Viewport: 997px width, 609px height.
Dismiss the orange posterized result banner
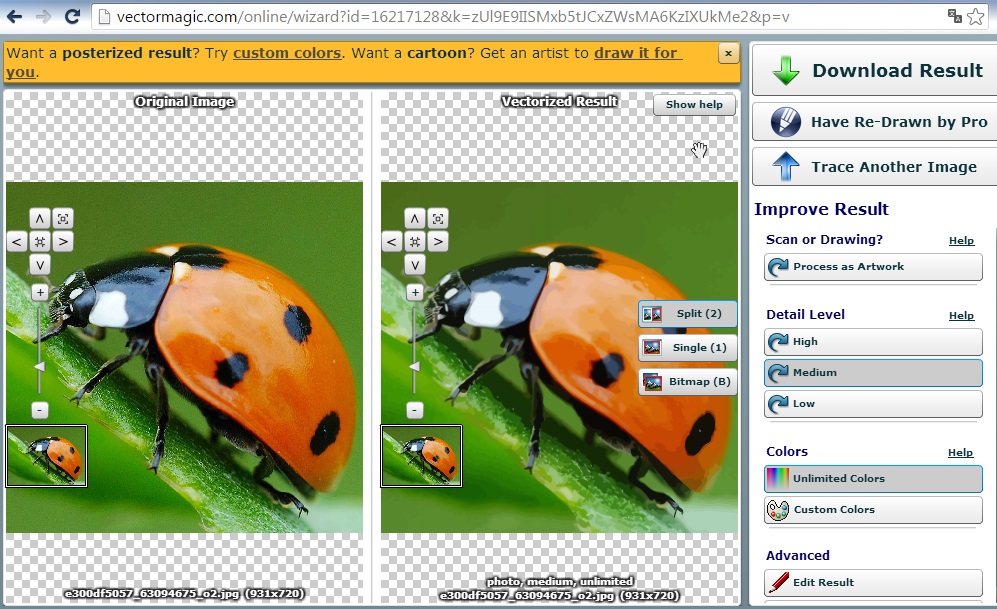point(729,53)
